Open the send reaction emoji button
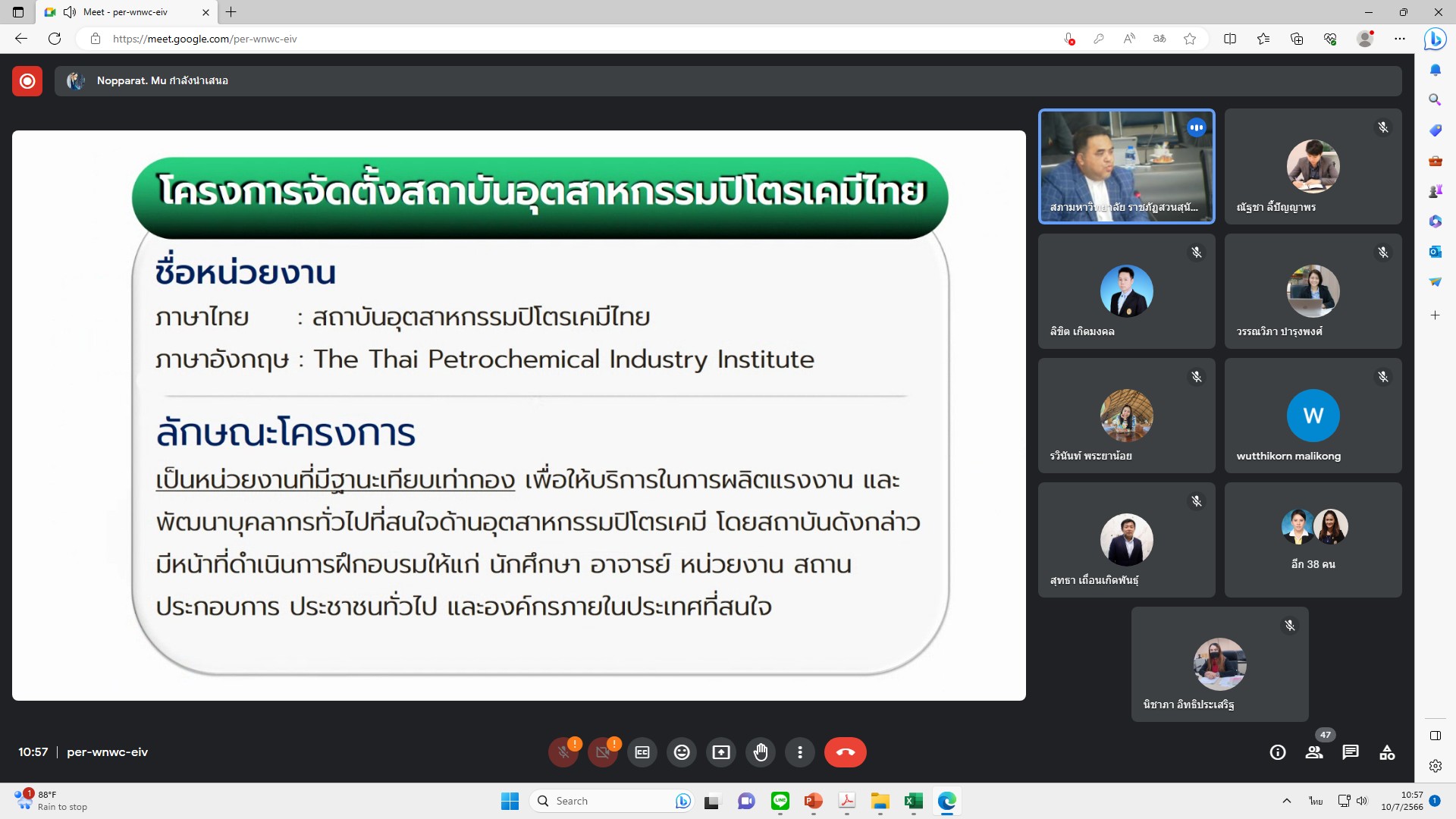 (682, 752)
